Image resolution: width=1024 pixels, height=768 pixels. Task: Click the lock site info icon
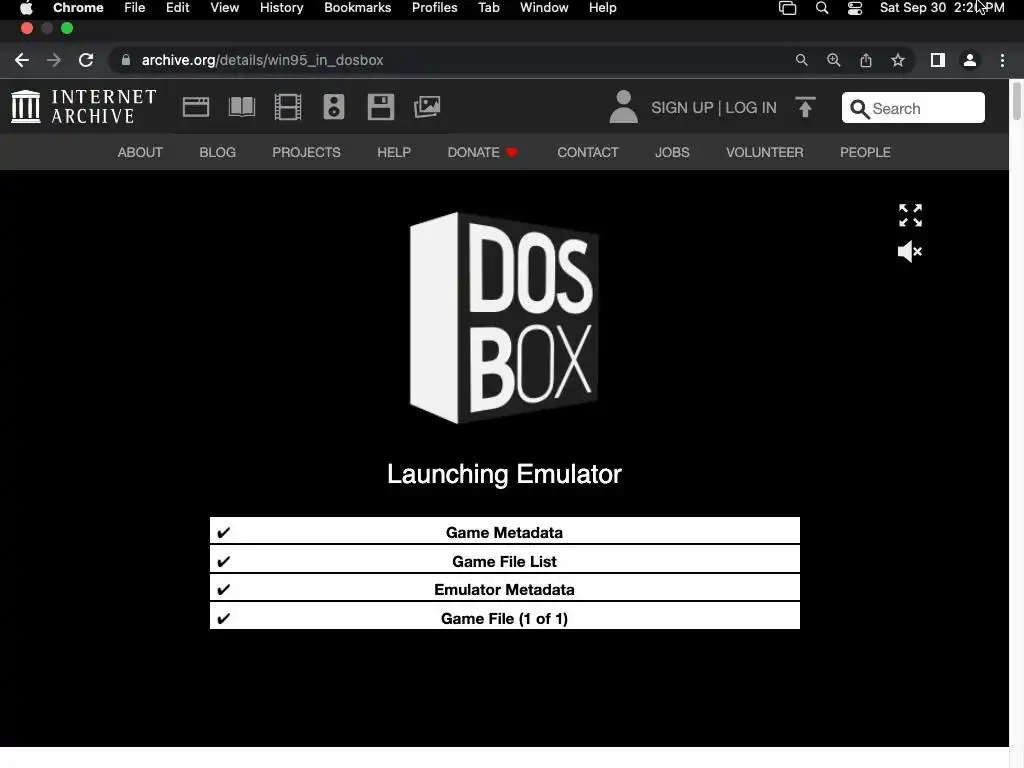[x=126, y=60]
